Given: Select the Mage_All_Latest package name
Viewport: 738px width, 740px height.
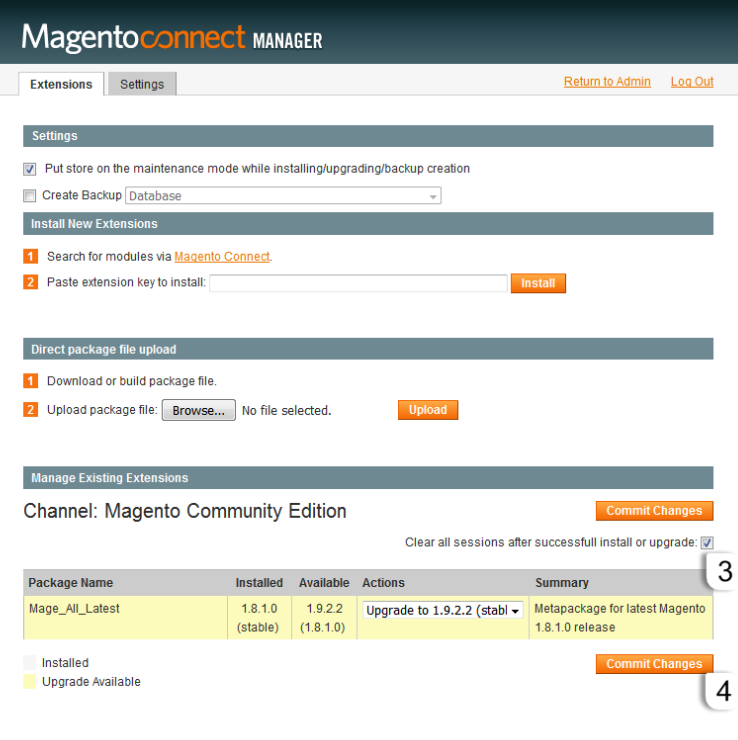Looking at the screenshot, I should pos(75,609).
